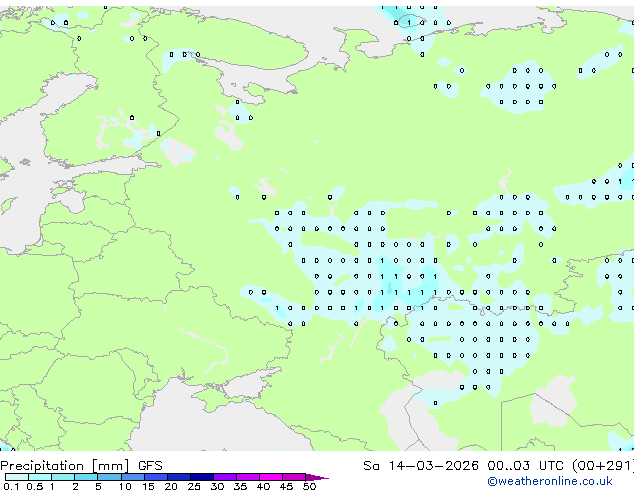Screen dimensions: 634x490
Task: Click the legend label '0.1'
Action: pos(11,486)
